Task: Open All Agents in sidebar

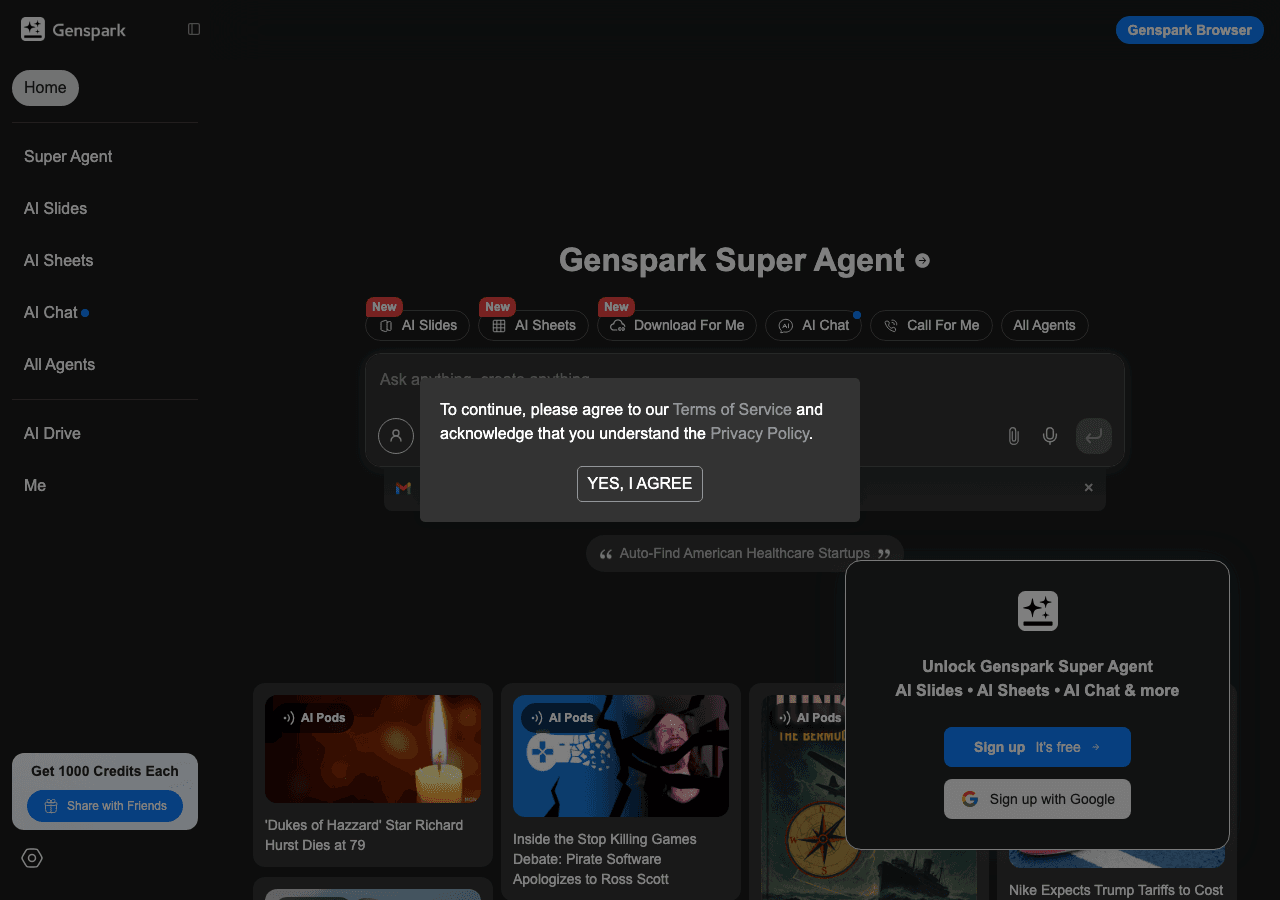Action: pos(59,364)
